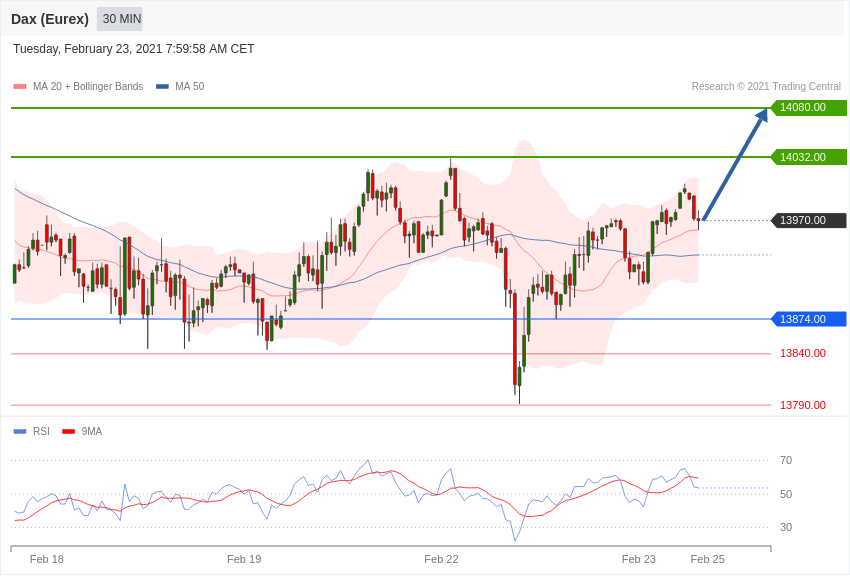
Task: Click the Feb 25 date axis label
Action: click(707, 559)
